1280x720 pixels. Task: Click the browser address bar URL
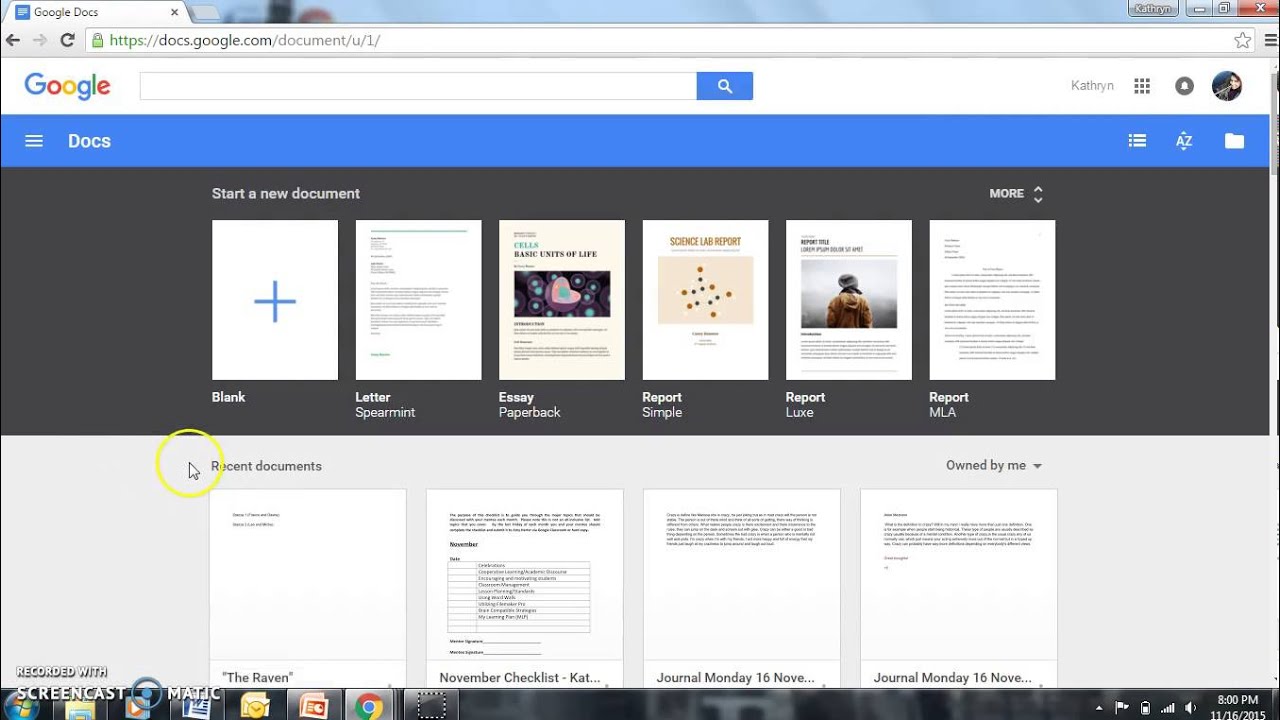click(x=244, y=41)
